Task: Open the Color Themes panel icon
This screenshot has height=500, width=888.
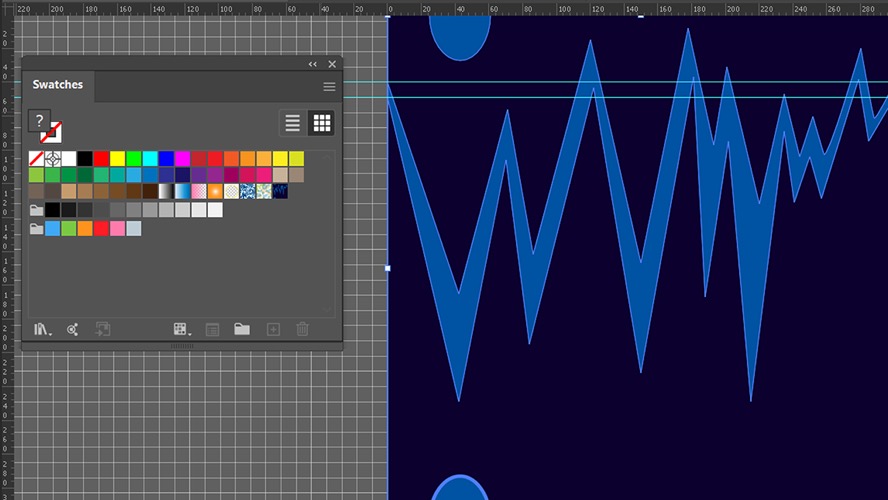Action: [72, 329]
